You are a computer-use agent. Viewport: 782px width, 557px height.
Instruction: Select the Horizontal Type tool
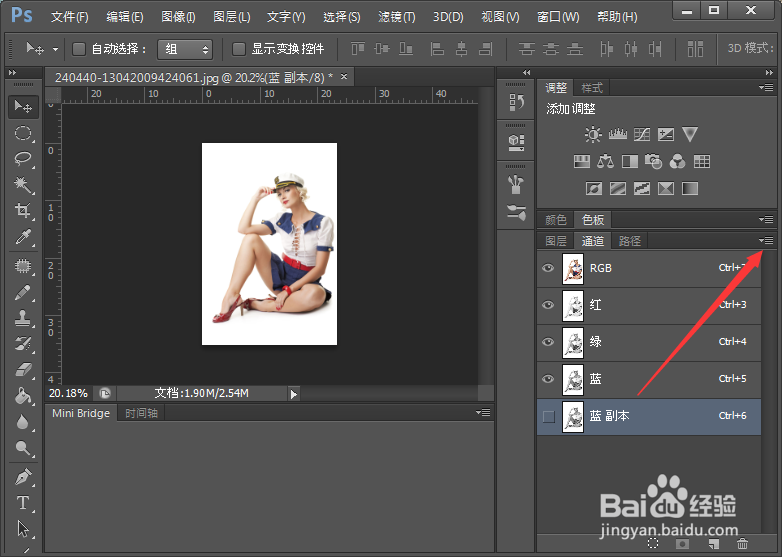pyautogui.click(x=23, y=503)
